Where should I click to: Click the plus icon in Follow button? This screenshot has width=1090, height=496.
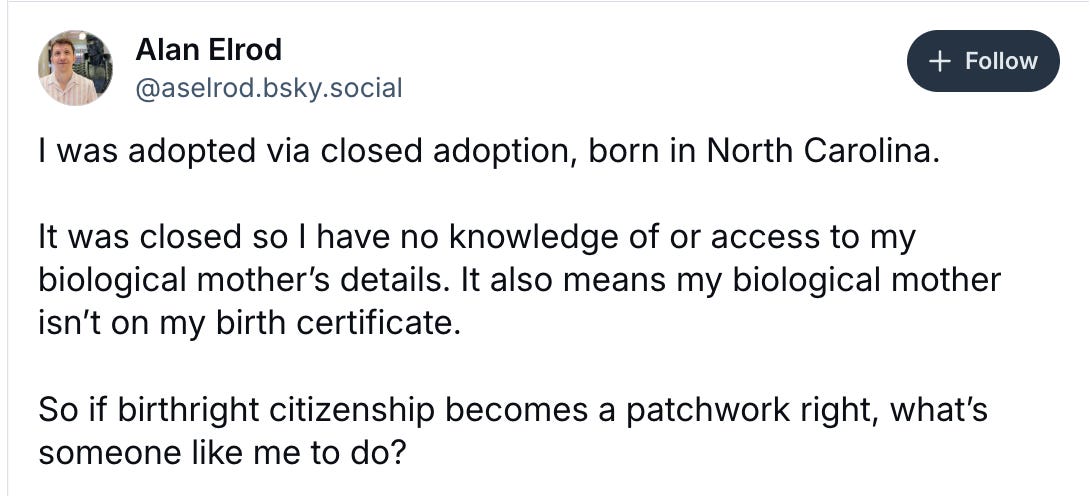point(940,61)
